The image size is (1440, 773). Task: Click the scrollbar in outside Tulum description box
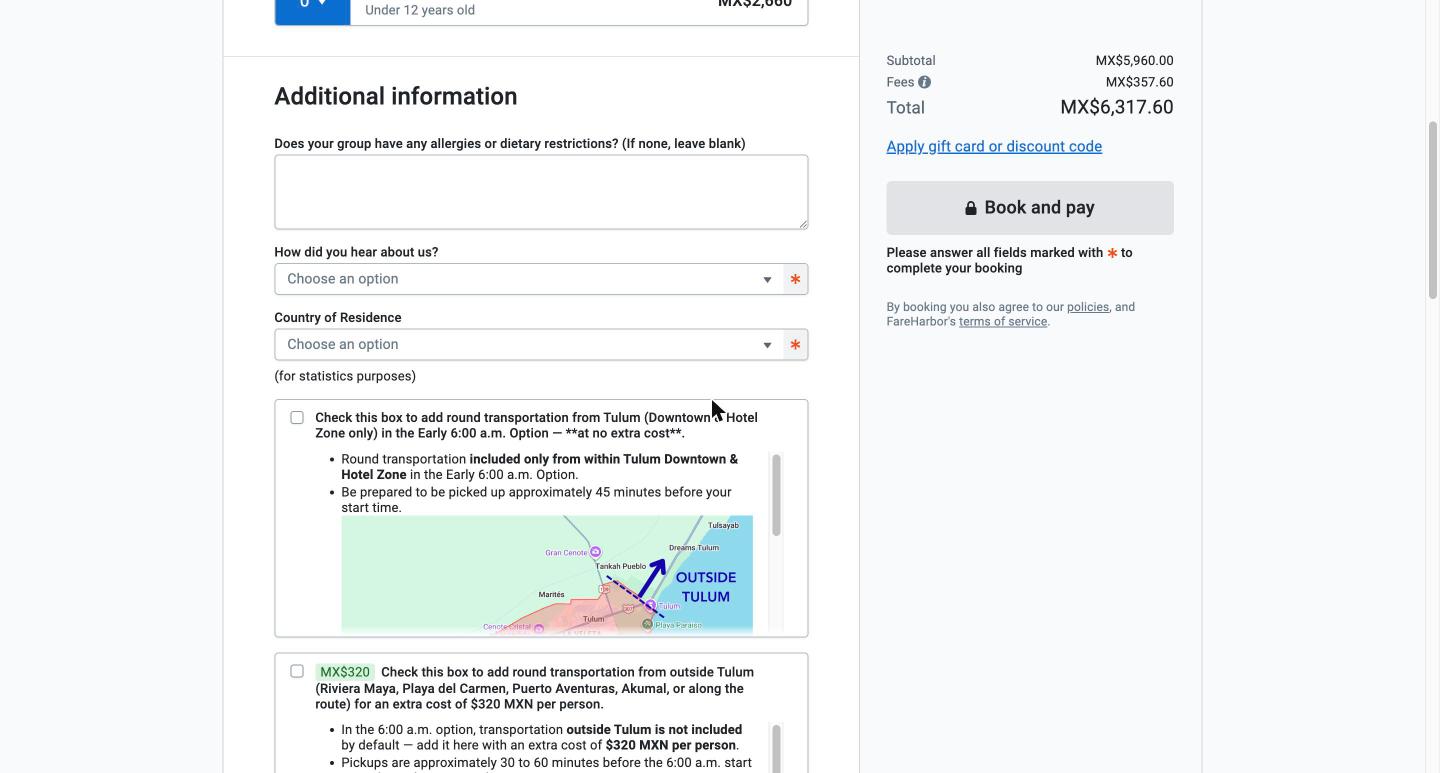click(775, 748)
